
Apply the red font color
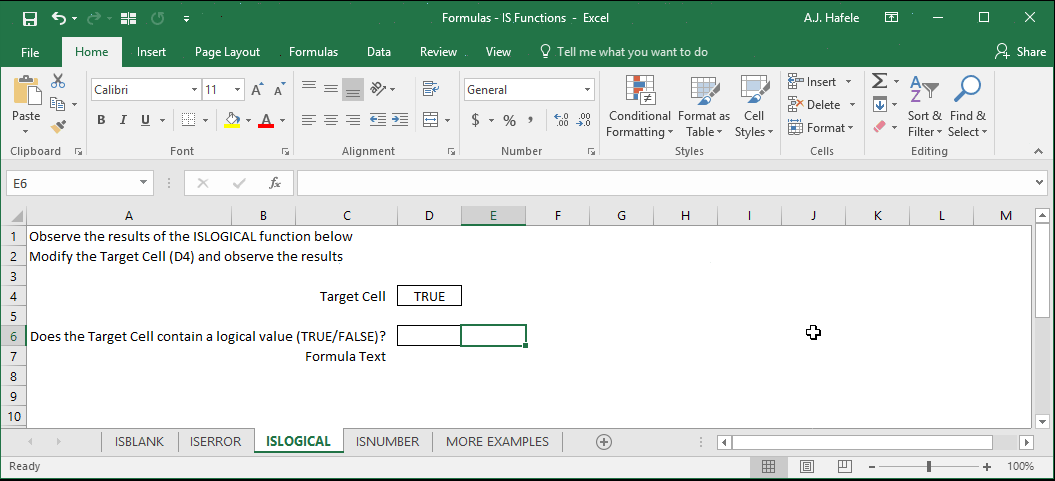click(266, 120)
